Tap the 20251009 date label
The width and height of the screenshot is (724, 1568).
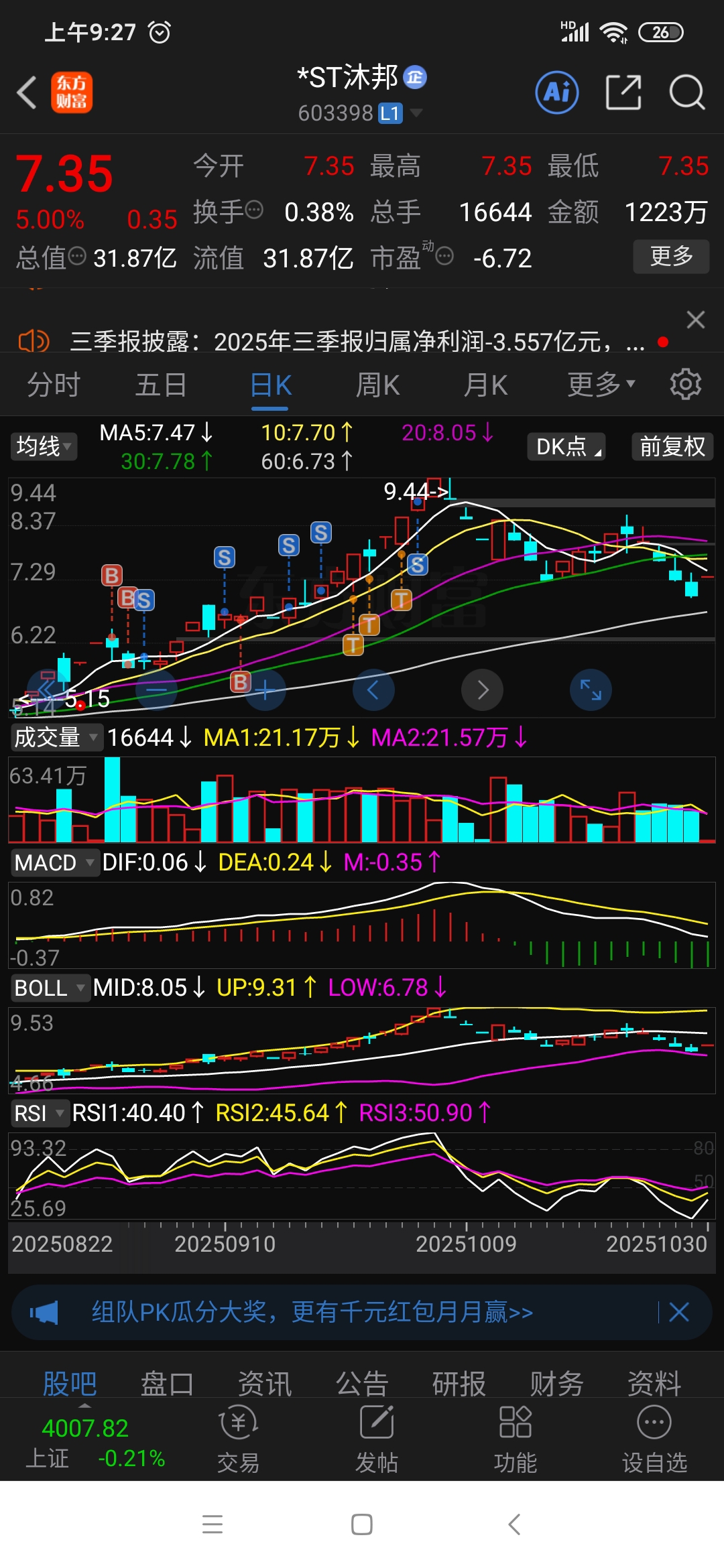click(466, 1244)
